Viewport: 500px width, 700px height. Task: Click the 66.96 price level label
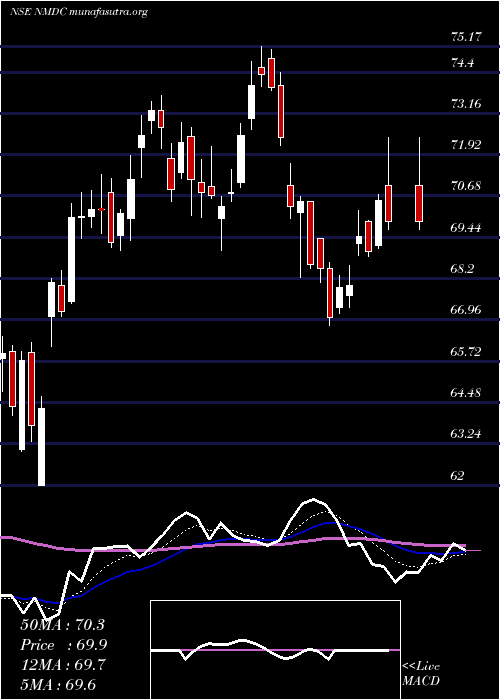(x=466, y=310)
